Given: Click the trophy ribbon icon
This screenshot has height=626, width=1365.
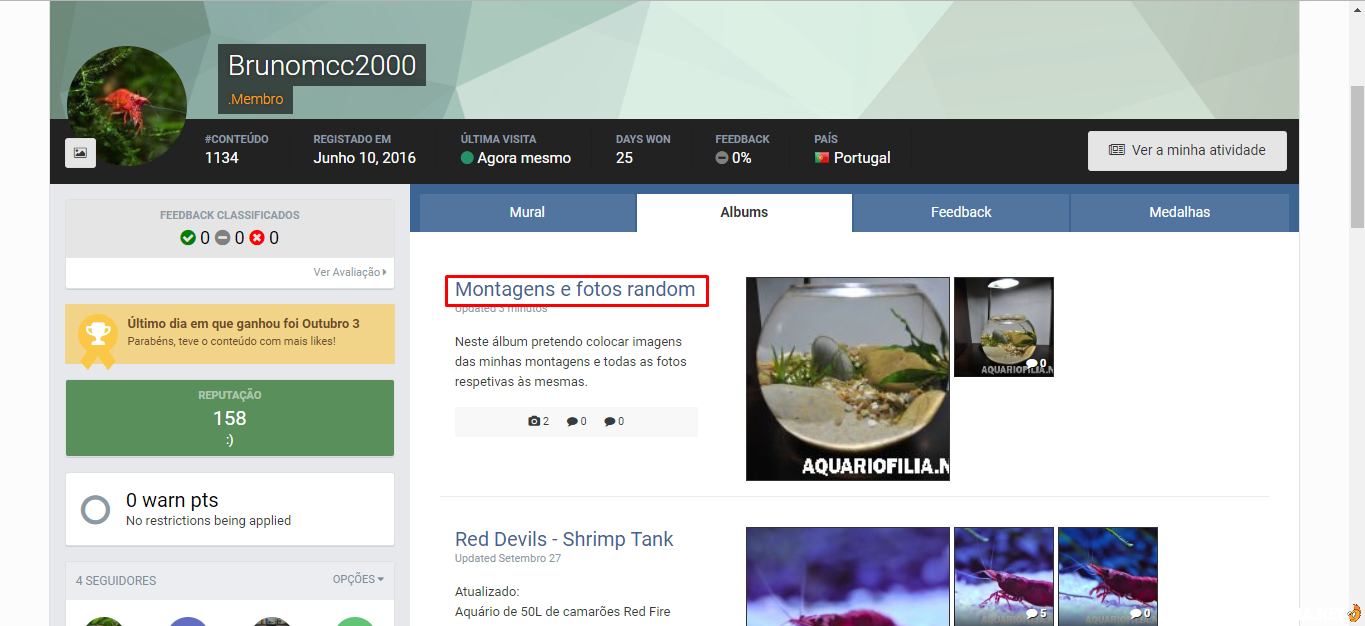Looking at the screenshot, I should pos(97,342).
